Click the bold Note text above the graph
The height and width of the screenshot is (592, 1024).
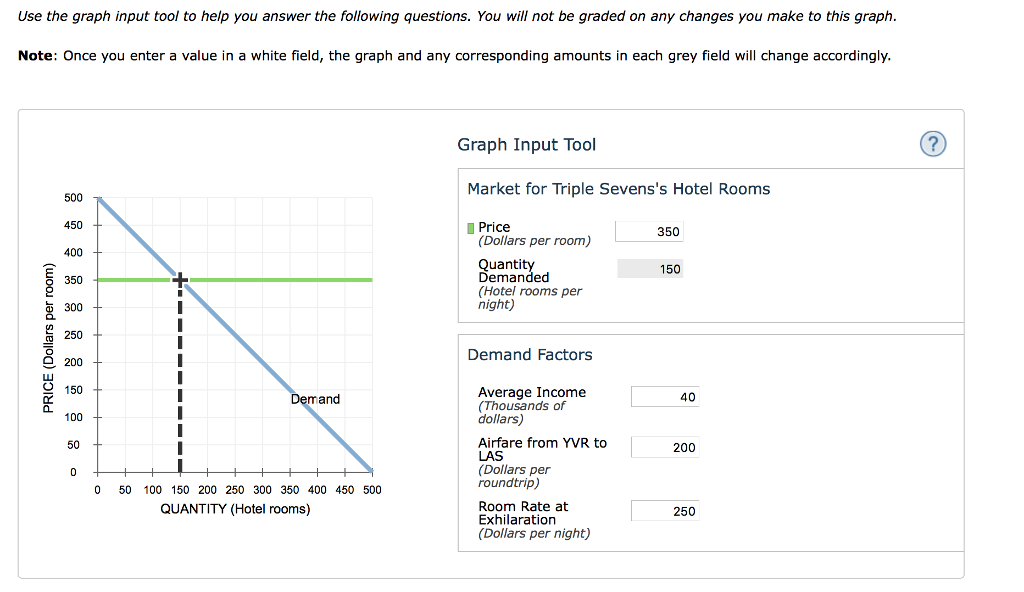[x=36, y=55]
